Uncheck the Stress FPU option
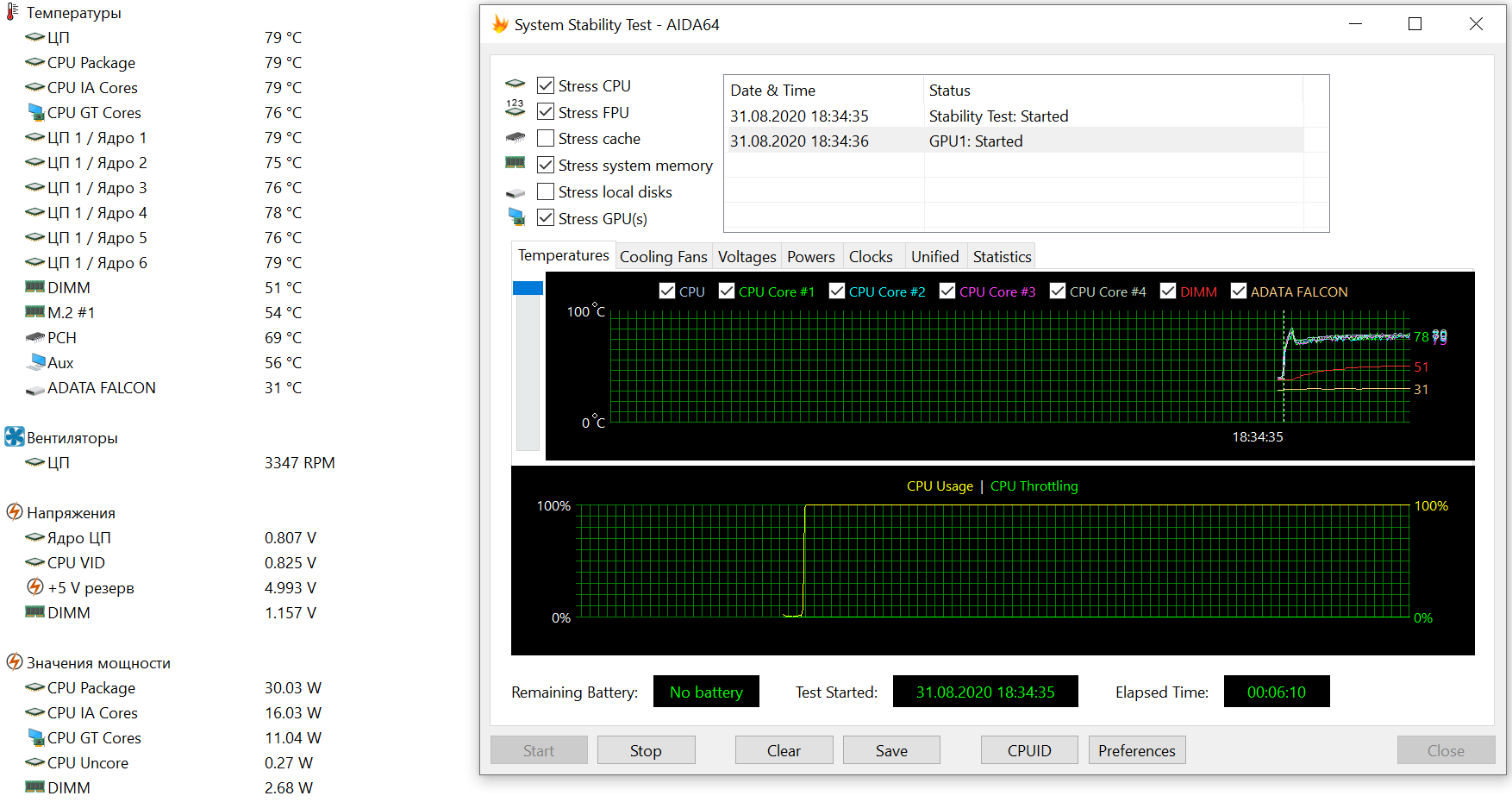The width and height of the screenshot is (1512, 802). [x=546, y=112]
